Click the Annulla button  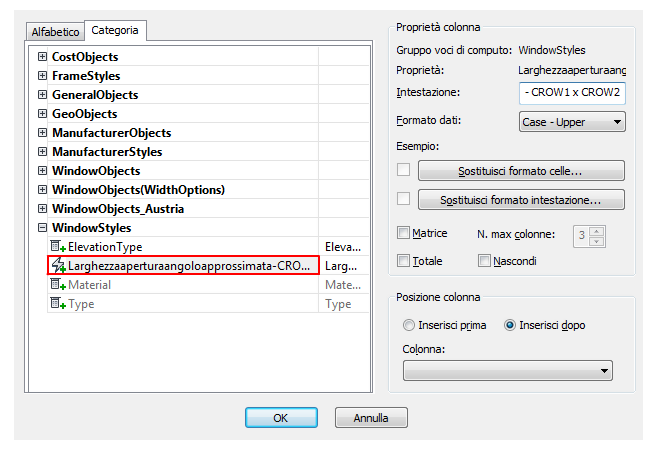[371, 417]
